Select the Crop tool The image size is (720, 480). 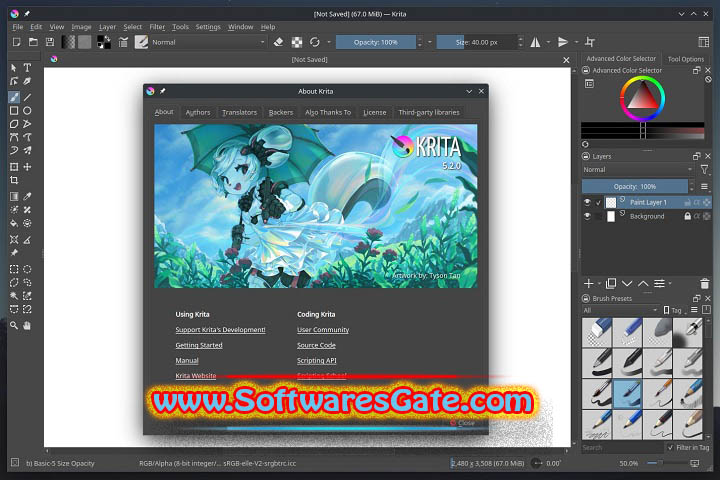(x=14, y=180)
